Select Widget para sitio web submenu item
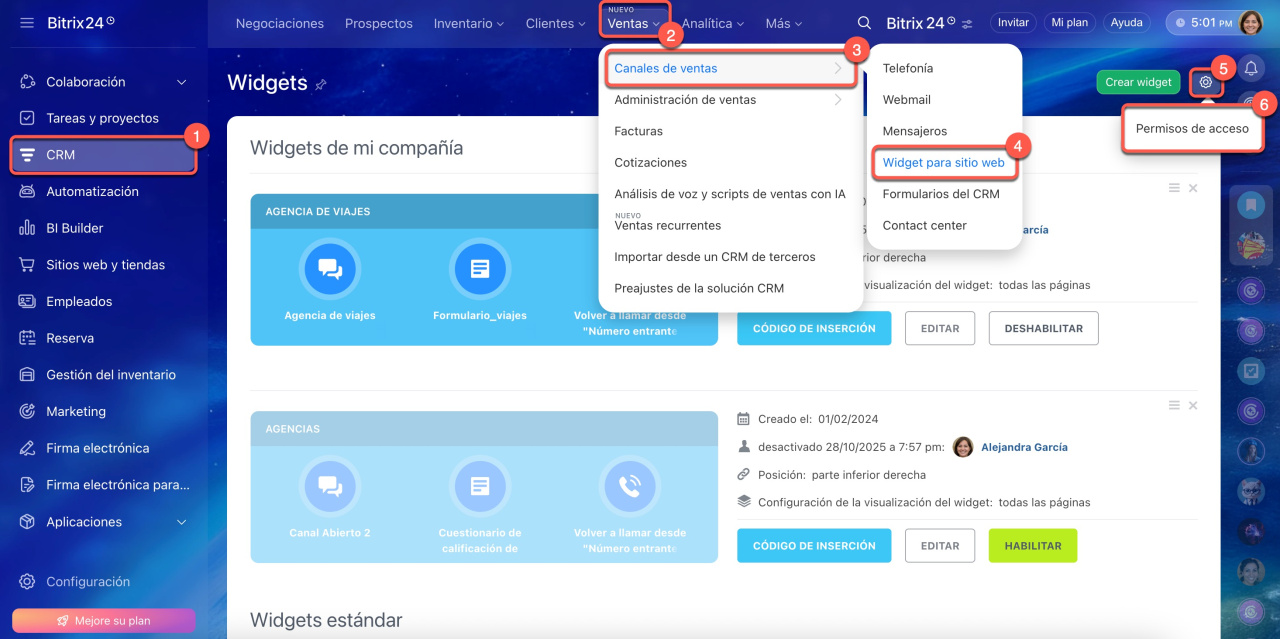The image size is (1280, 639). tap(943, 163)
